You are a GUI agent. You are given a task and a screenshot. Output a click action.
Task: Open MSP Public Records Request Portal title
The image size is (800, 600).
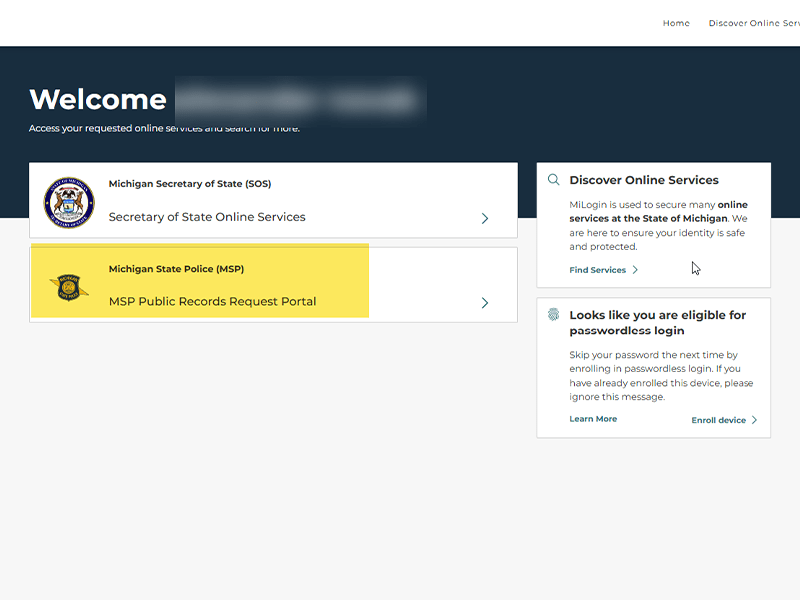[x=212, y=302]
